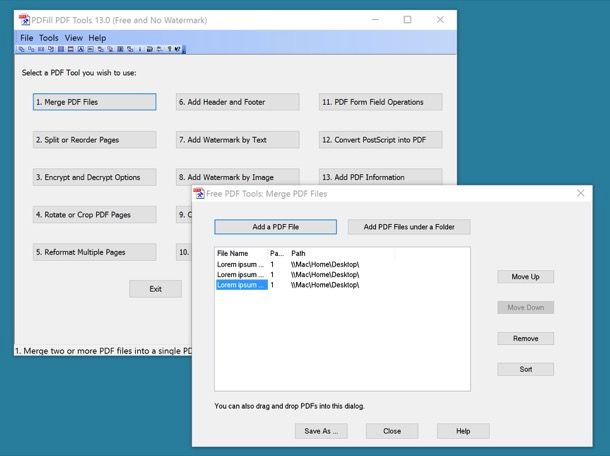The height and width of the screenshot is (456, 610).
Task: Click the PDFill app icon in main title bar
Action: click(x=24, y=20)
